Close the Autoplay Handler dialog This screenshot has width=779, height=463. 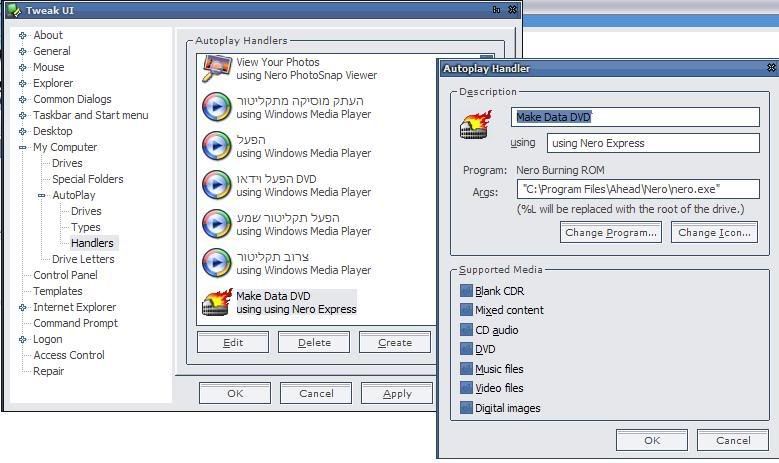[x=772, y=68]
